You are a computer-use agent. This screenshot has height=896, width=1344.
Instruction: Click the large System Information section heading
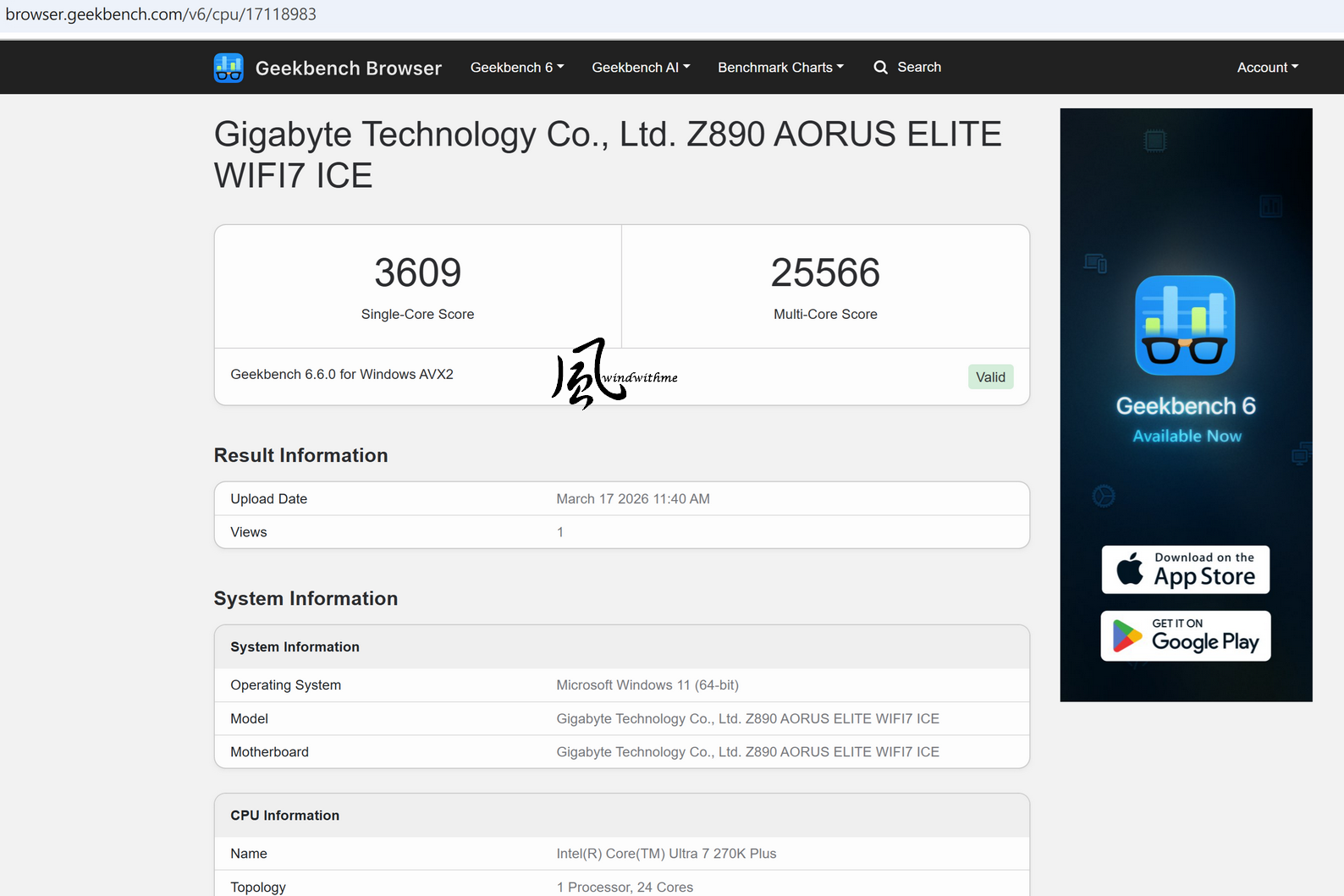(x=306, y=598)
